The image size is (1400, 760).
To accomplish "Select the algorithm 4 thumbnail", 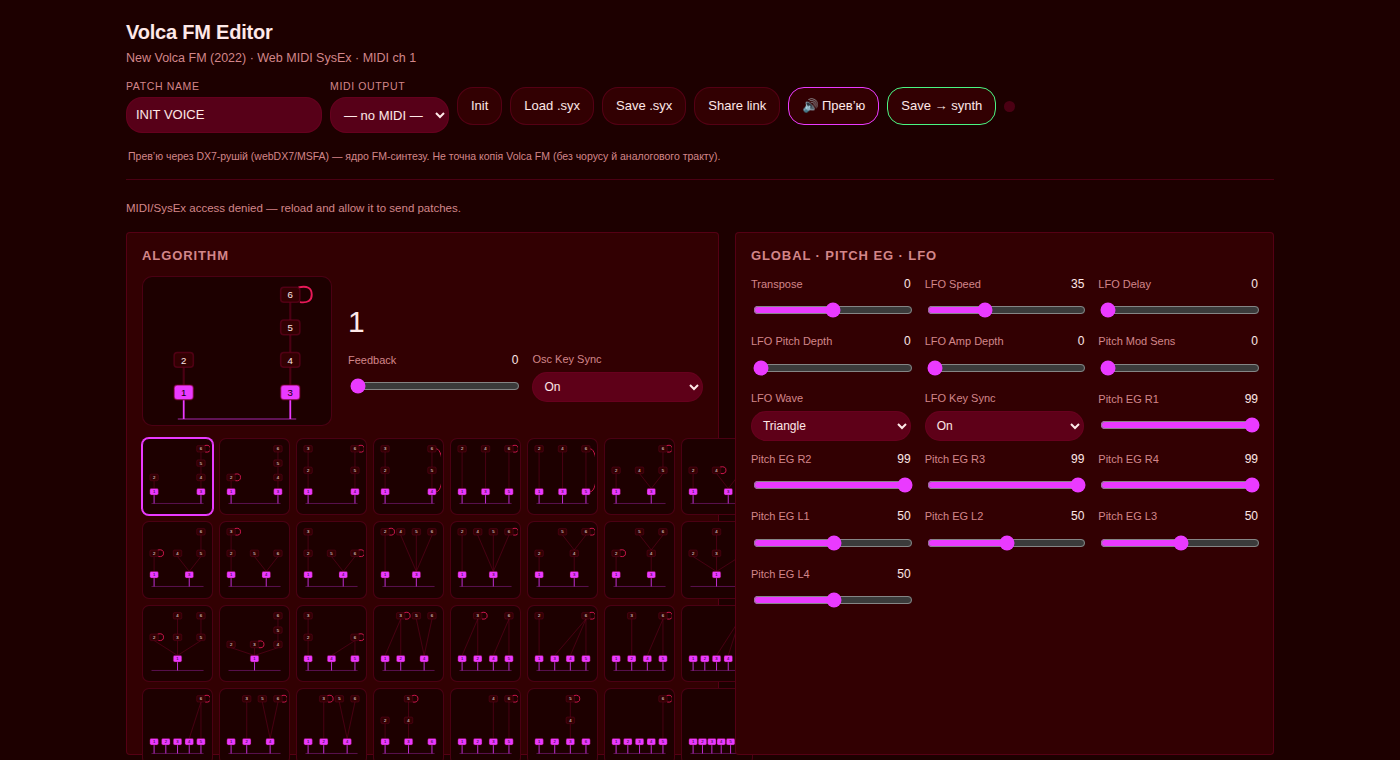I will (x=408, y=476).
